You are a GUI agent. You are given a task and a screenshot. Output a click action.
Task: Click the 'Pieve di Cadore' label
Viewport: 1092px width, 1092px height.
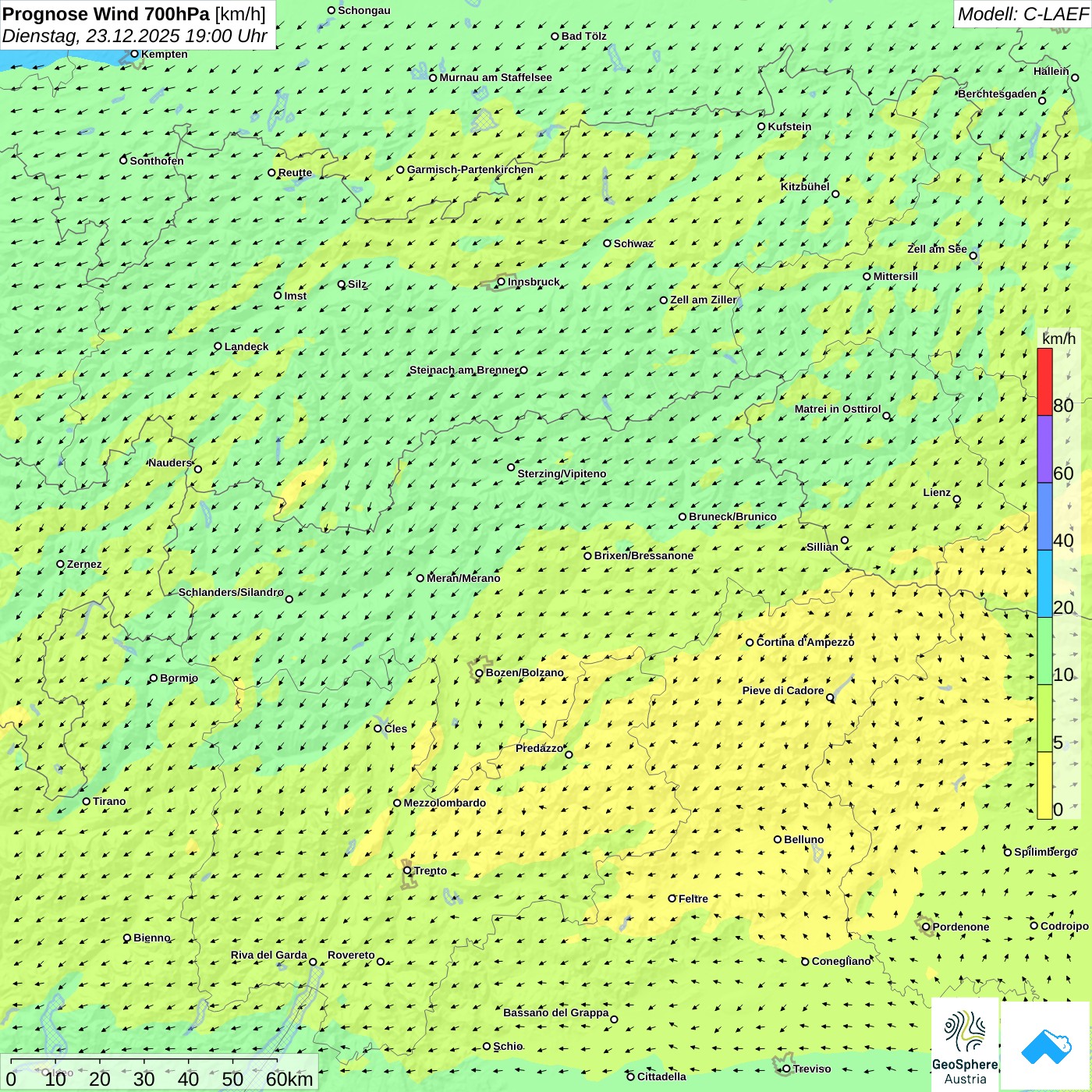pyautogui.click(x=783, y=690)
